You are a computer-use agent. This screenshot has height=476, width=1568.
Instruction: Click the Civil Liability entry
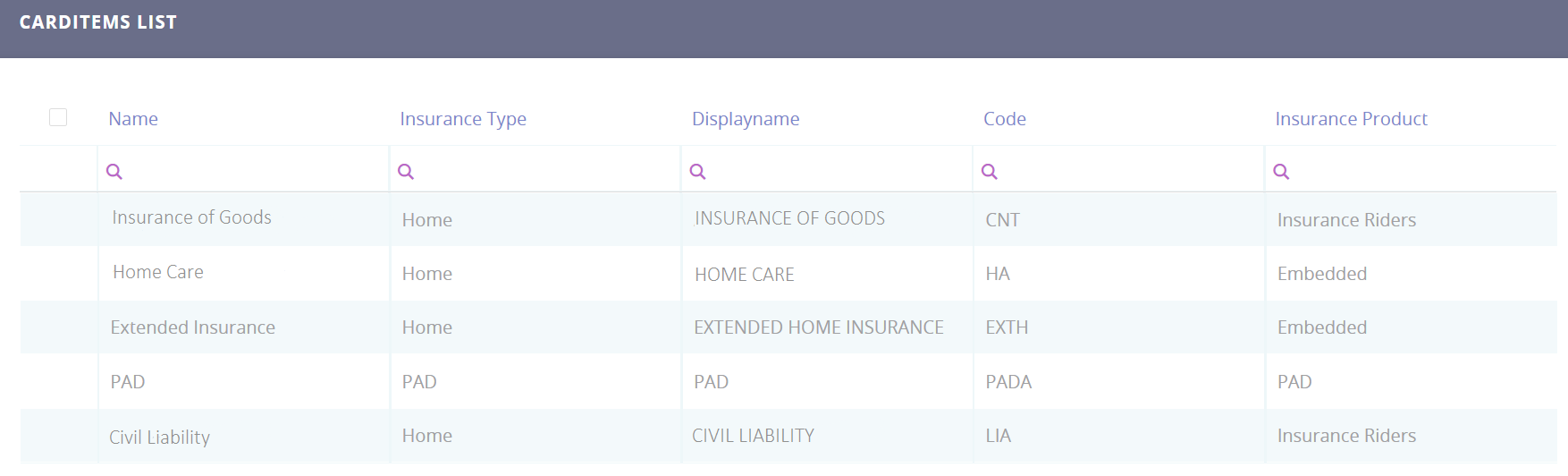tap(160, 437)
